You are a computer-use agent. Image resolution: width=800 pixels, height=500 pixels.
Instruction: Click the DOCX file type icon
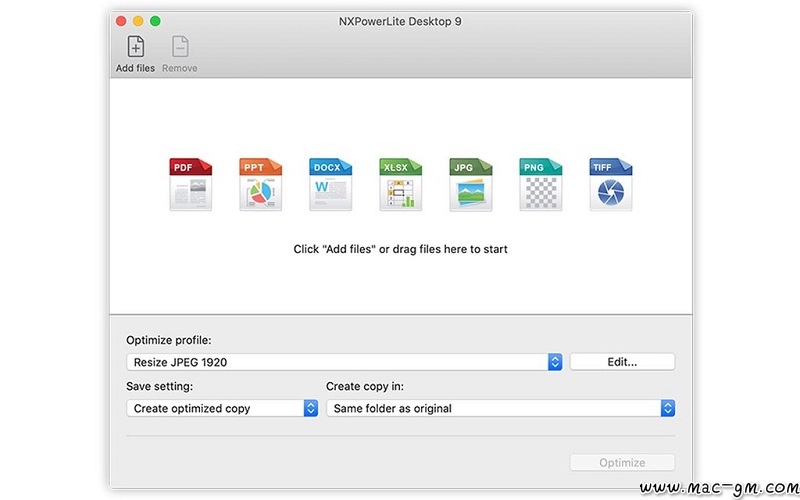pos(330,184)
